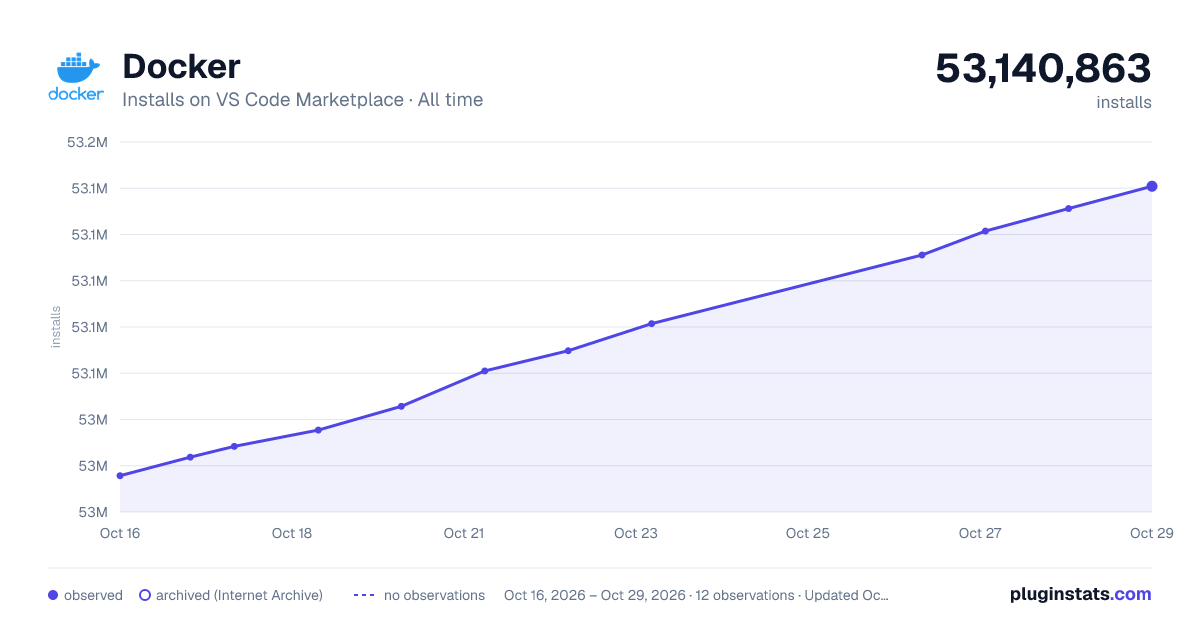This screenshot has height=630, width=1200.
Task: Select the data point above Oct 23 label
Action: [x=651, y=323]
